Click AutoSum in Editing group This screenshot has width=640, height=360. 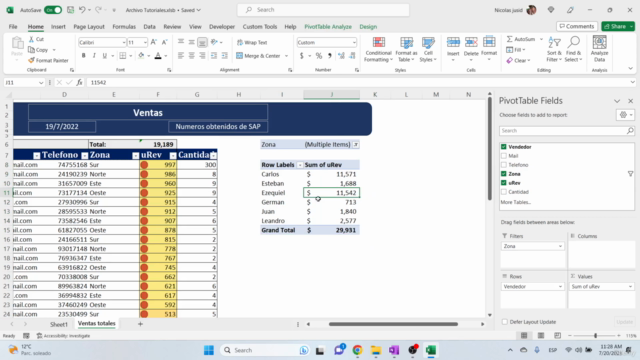(x=521, y=39)
